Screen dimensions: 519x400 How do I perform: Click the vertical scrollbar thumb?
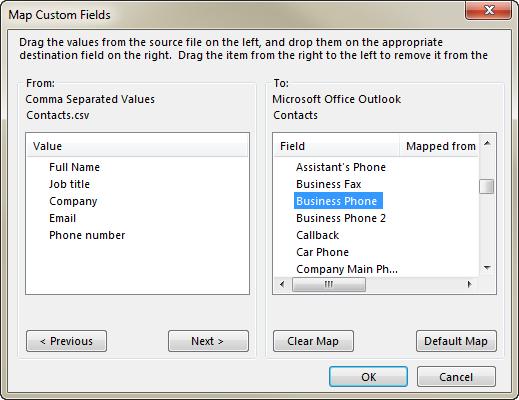click(487, 186)
